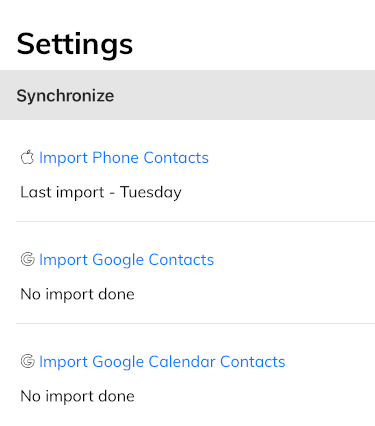Click divider line below Google Contacts status

[195, 323]
